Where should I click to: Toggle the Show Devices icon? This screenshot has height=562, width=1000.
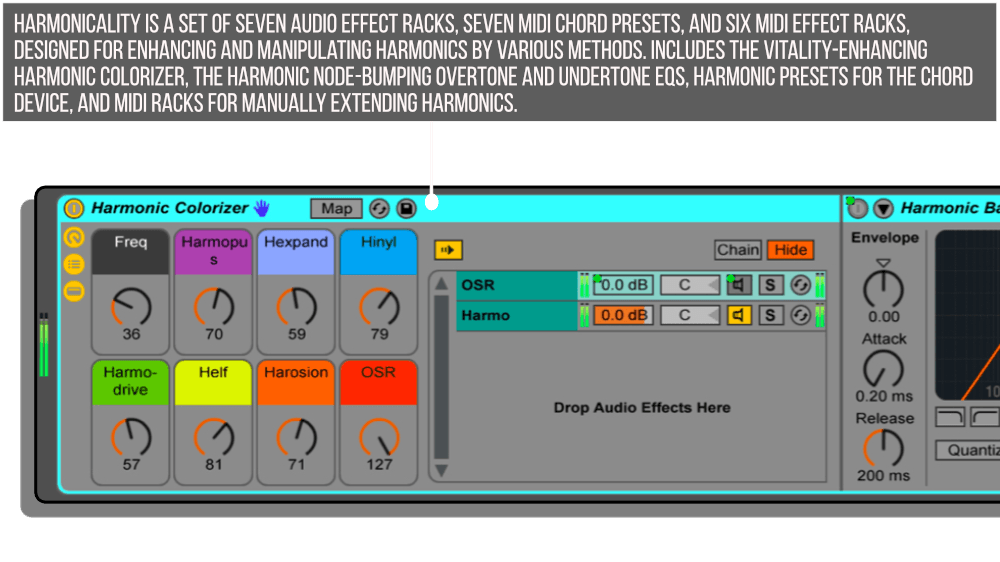pyautogui.click(x=74, y=292)
